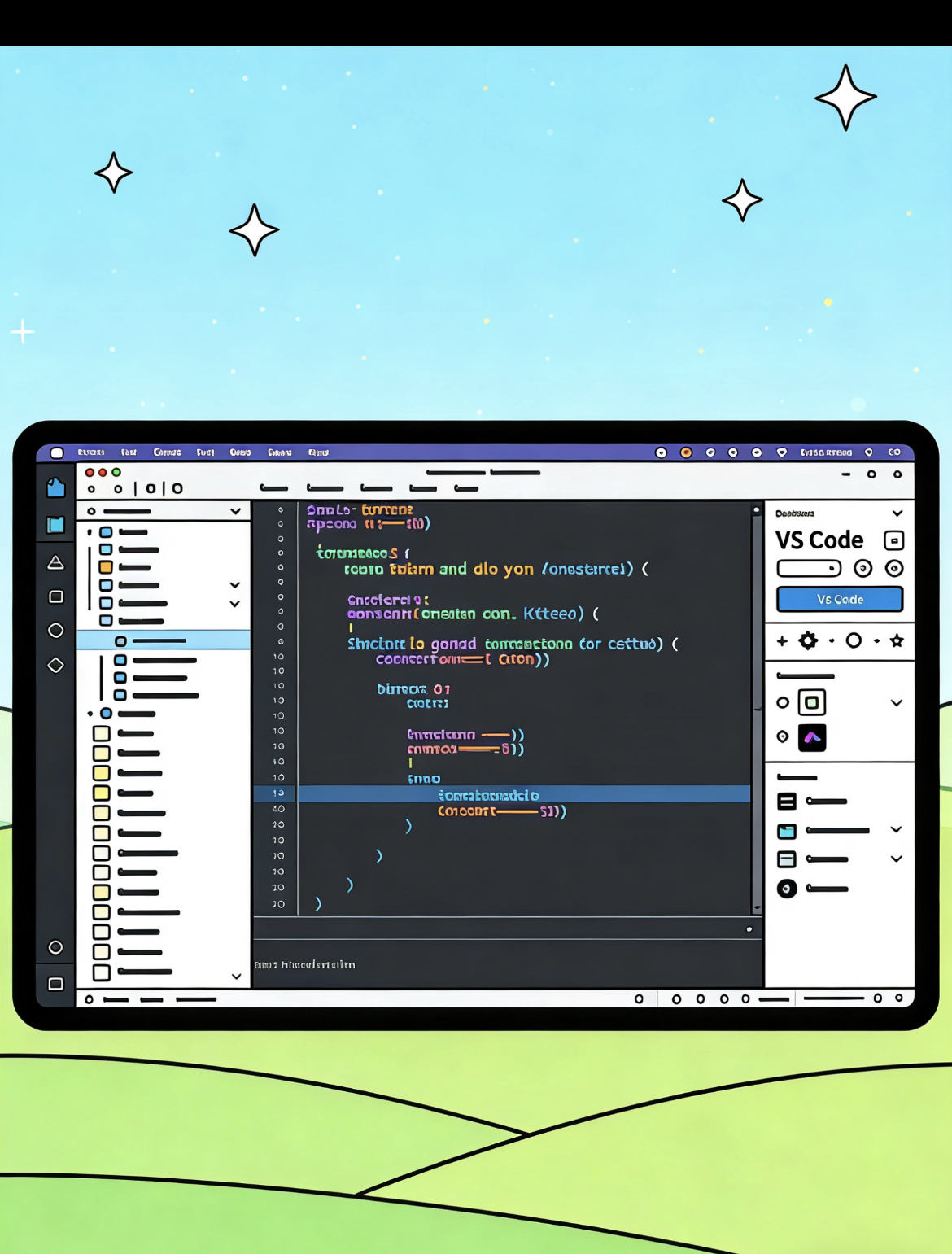Select the pin-shaped marker beside the purple logo tile
Image resolution: width=952 pixels, height=1254 pixels.
coord(783,736)
